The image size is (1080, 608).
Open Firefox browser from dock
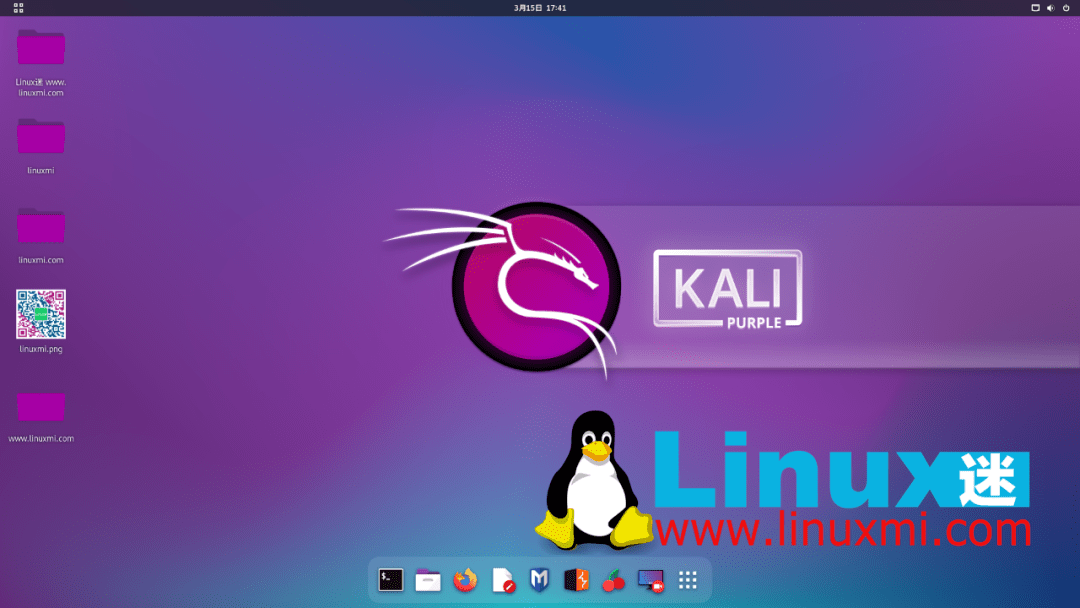click(466, 580)
